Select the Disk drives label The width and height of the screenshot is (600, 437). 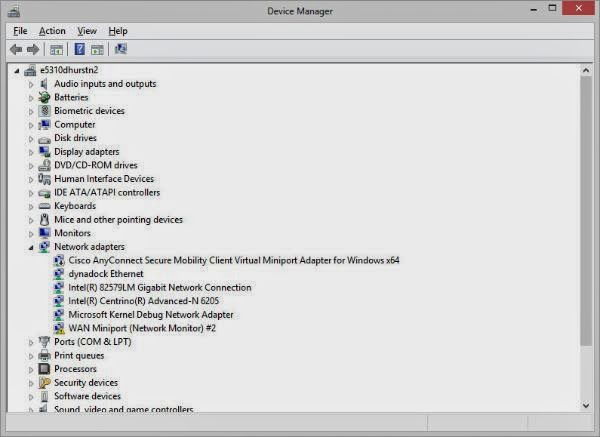pos(75,138)
